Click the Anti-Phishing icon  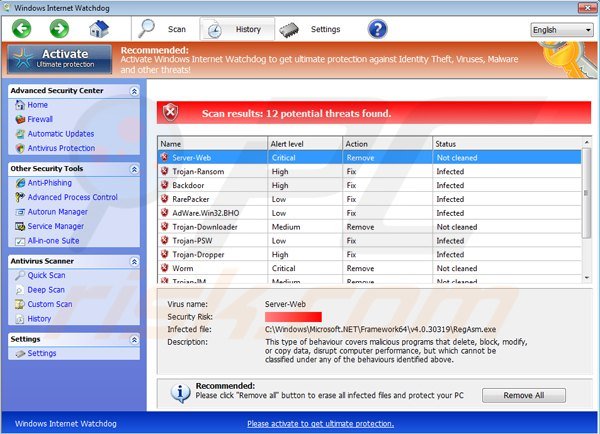(20, 183)
